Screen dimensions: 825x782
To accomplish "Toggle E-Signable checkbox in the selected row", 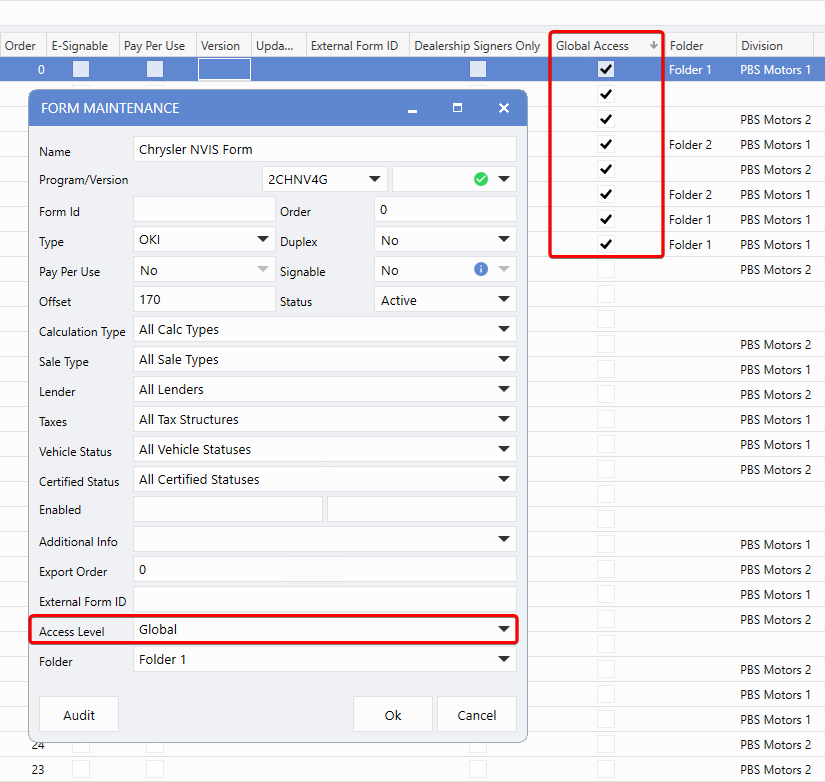I will [81, 70].
